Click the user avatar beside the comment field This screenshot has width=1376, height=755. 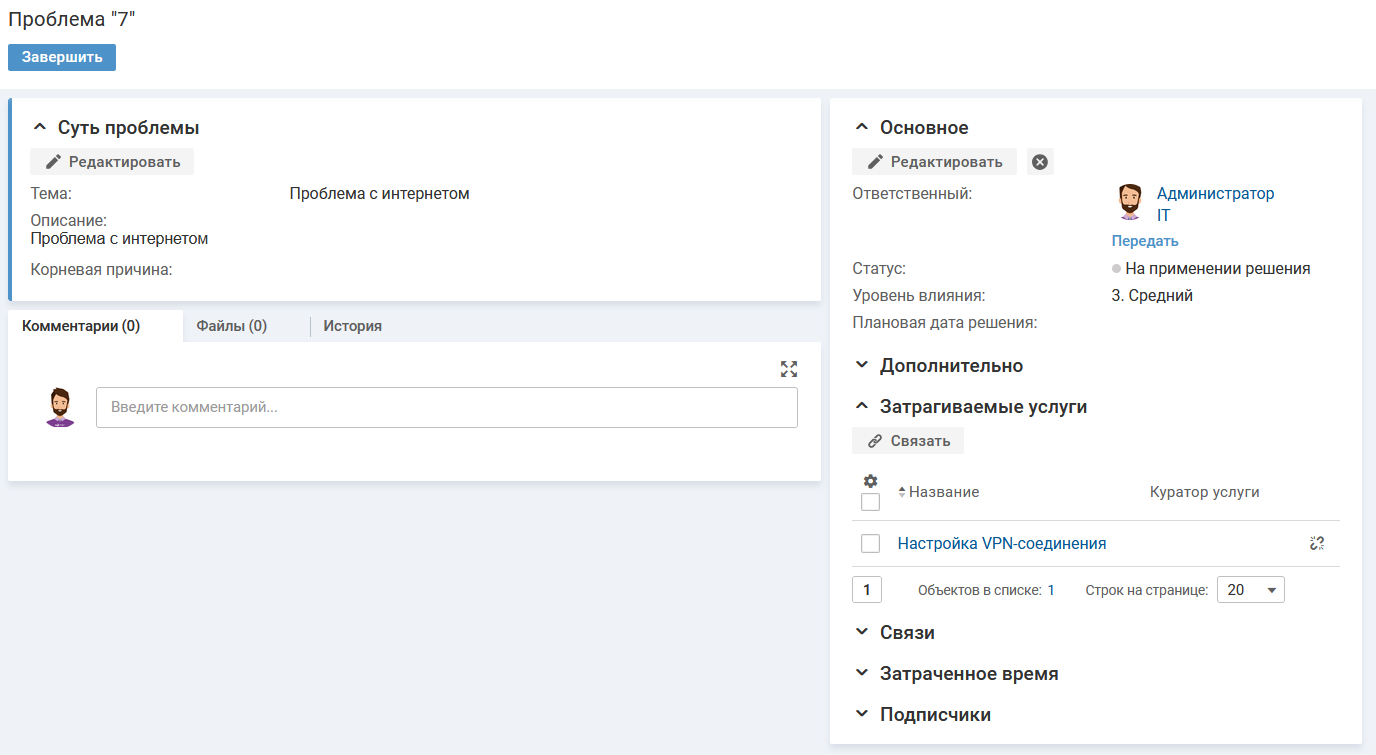tap(61, 408)
